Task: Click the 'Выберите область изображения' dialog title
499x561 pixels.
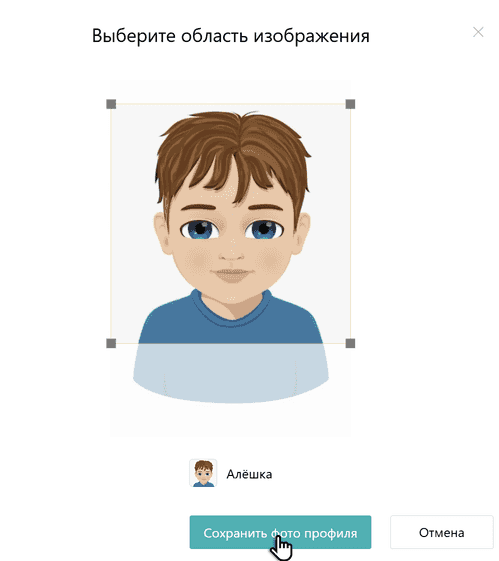Action: [x=231, y=36]
